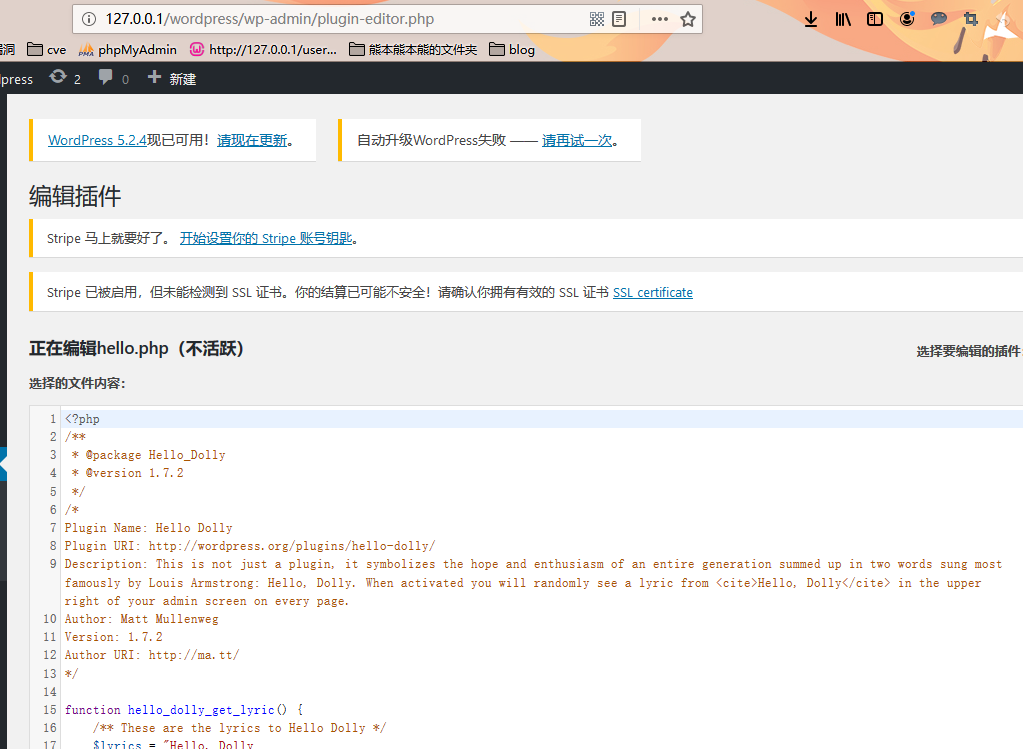
Task: Click the SSL certificate link
Action: (652, 292)
